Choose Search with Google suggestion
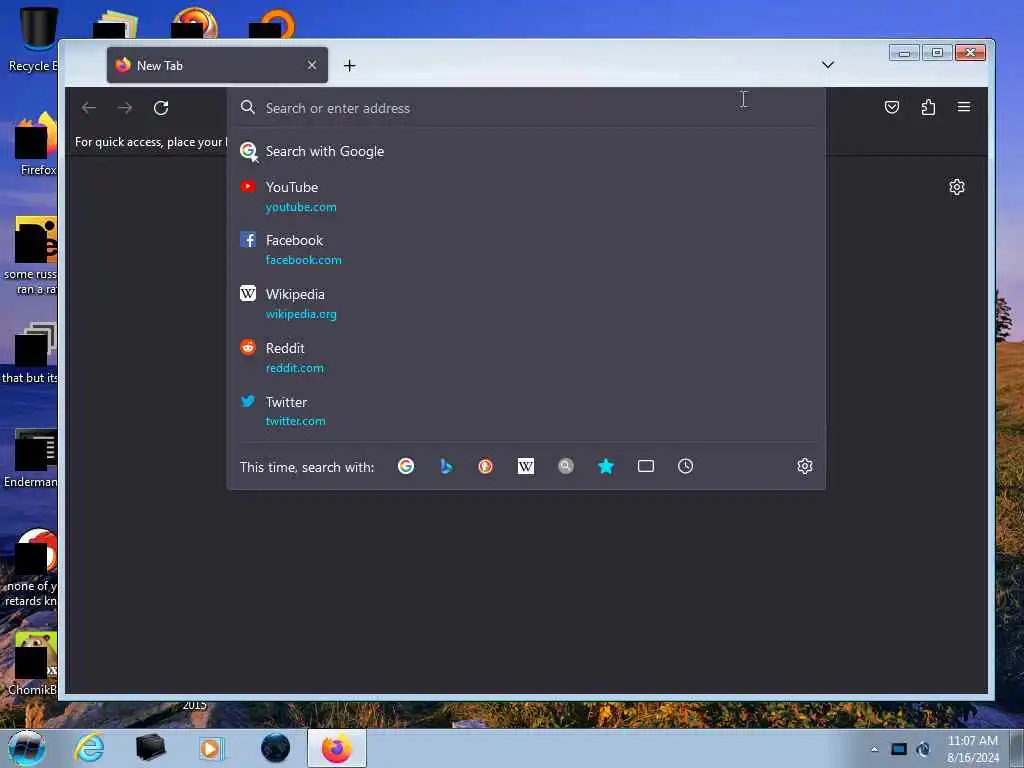1024x768 pixels. tap(526, 151)
